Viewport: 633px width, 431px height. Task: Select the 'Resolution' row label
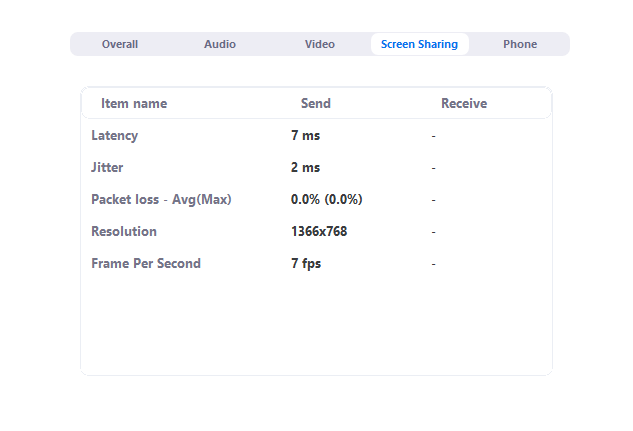point(124,231)
